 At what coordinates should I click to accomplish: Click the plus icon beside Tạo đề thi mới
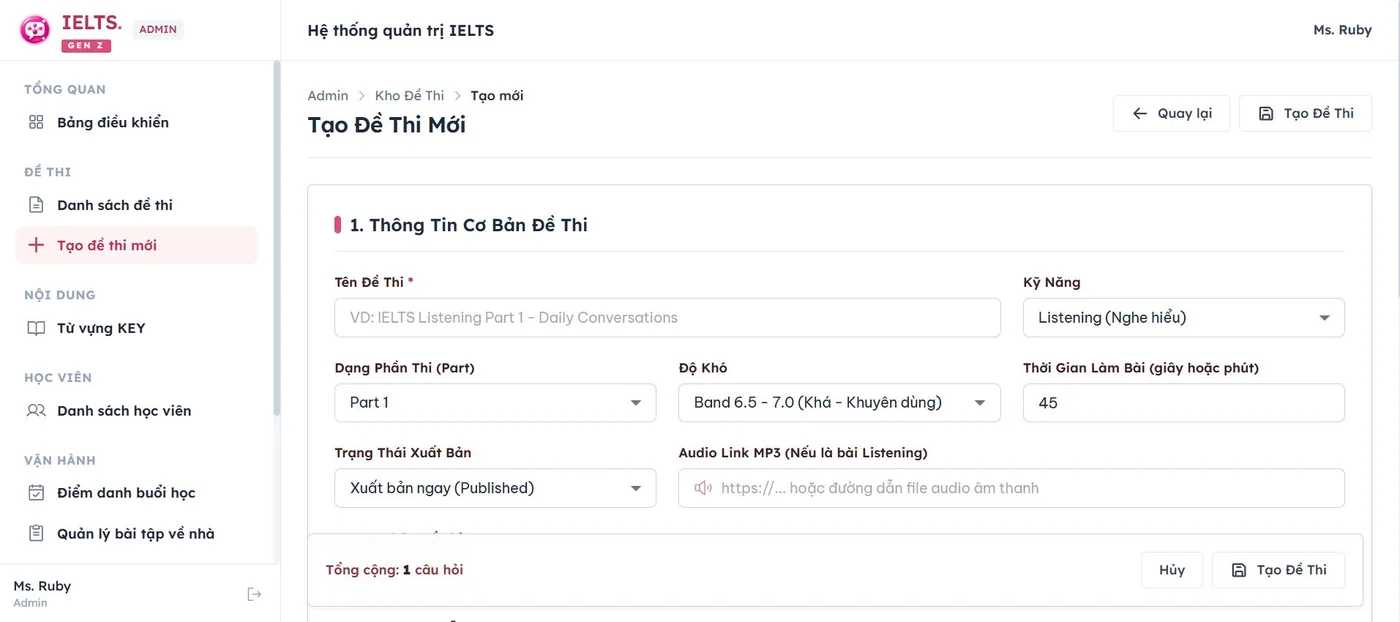coord(36,245)
